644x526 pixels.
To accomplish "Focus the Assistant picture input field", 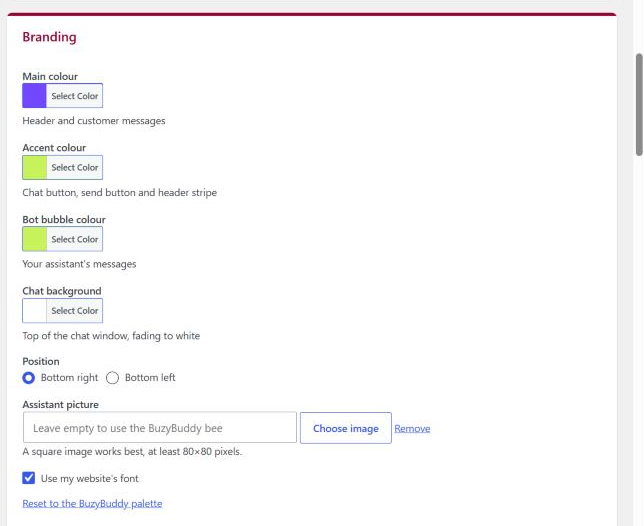I will tap(160, 428).
